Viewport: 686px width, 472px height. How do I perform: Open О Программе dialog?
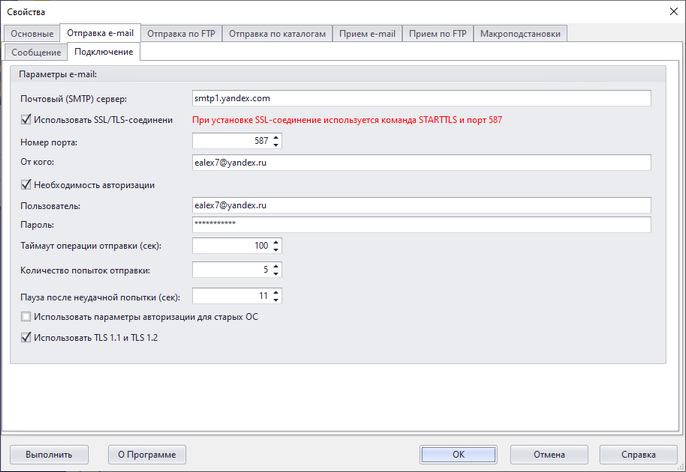point(147,455)
